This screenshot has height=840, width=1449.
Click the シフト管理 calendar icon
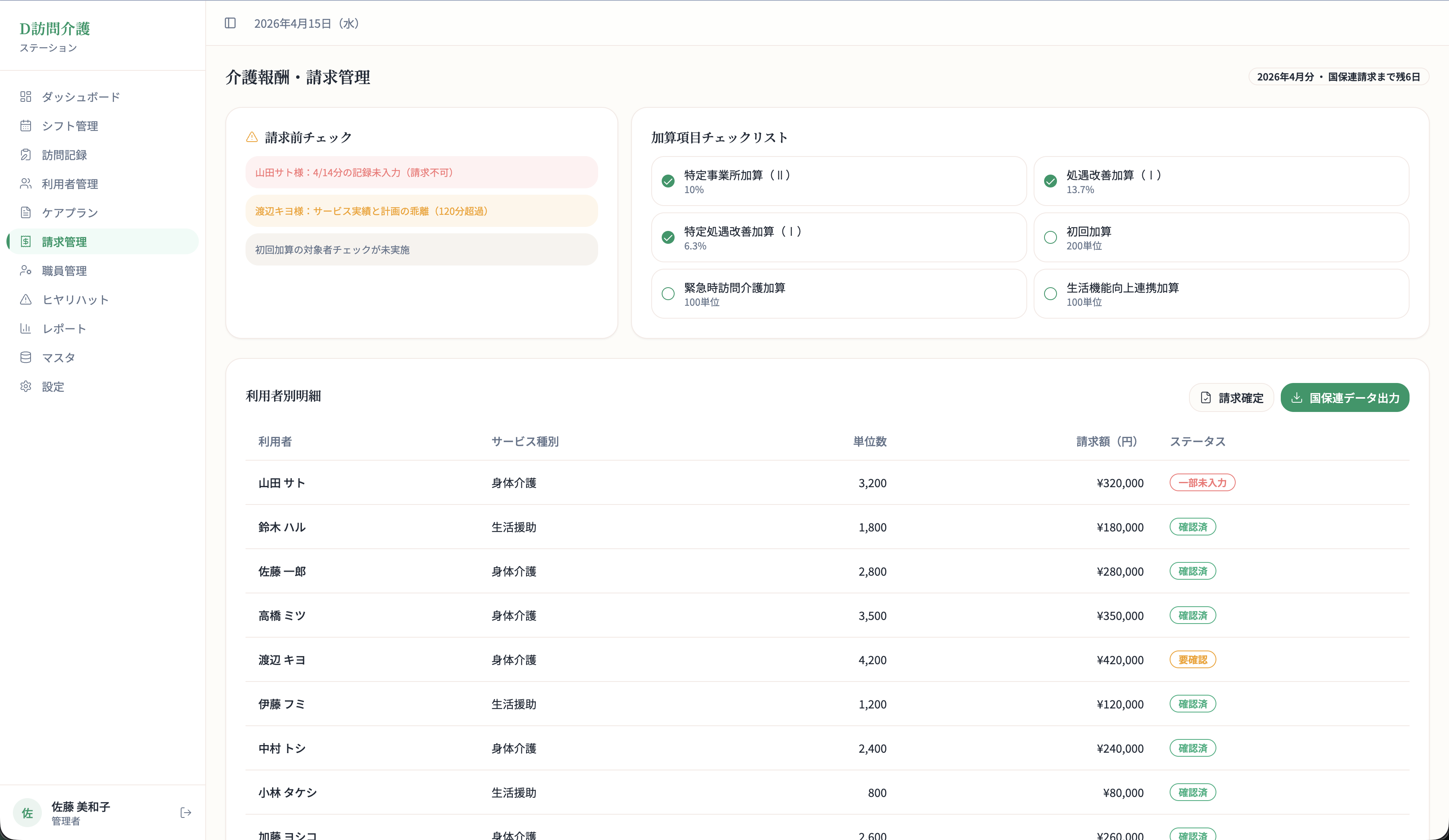[x=26, y=125]
